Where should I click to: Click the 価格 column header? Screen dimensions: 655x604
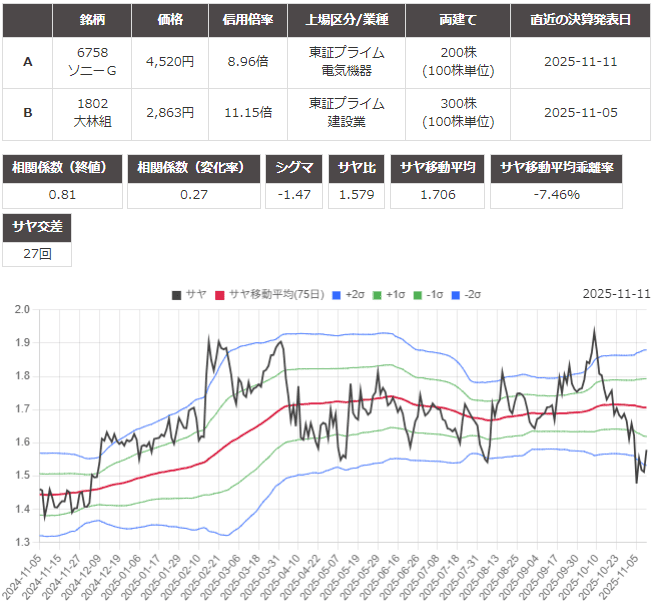pos(170,19)
